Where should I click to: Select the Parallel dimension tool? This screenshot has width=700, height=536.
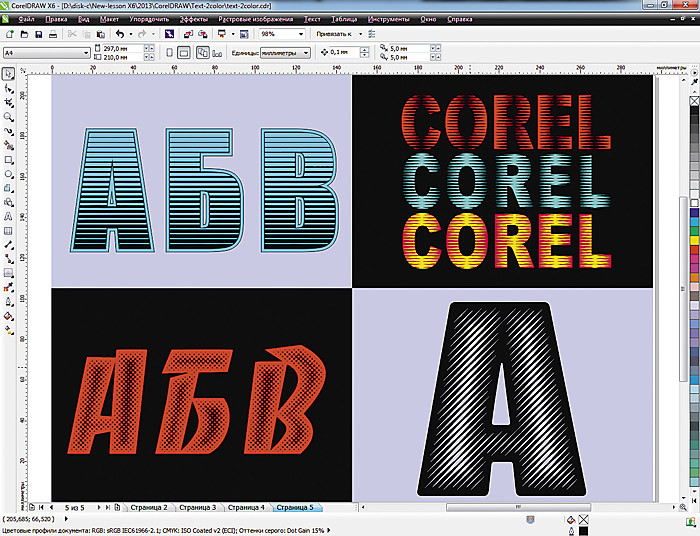click(8, 245)
